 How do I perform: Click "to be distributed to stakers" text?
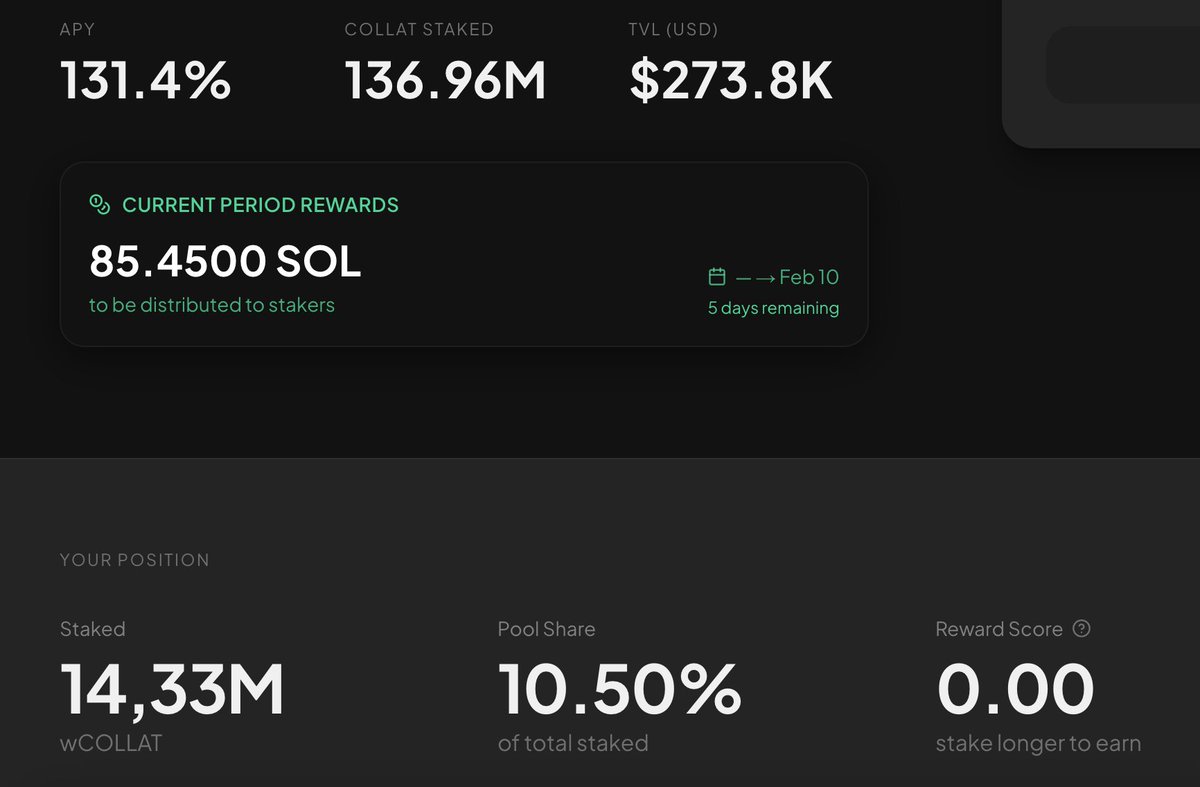pyautogui.click(x=212, y=305)
